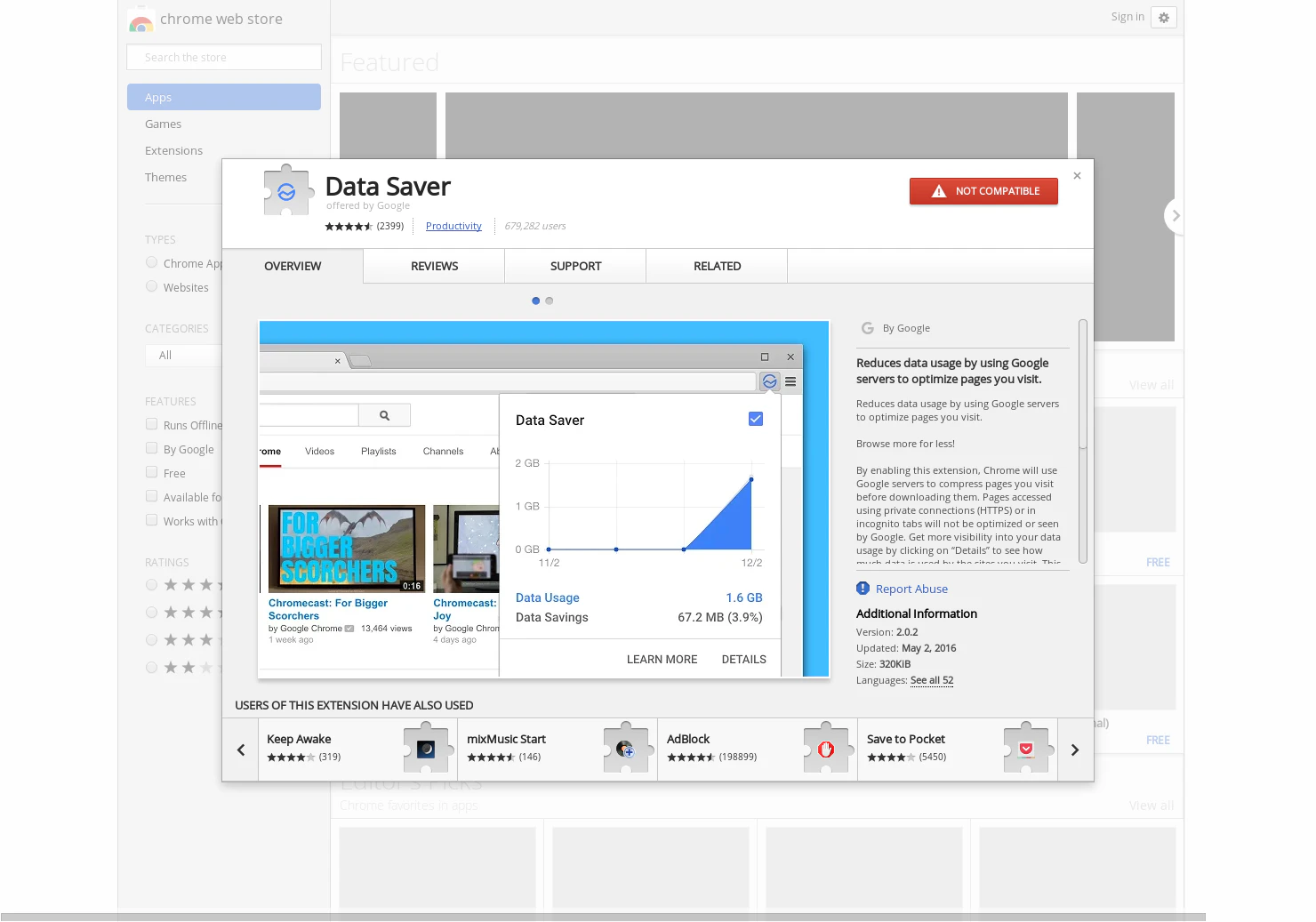Click the View all link beside Editor's Picks

coord(1151,806)
